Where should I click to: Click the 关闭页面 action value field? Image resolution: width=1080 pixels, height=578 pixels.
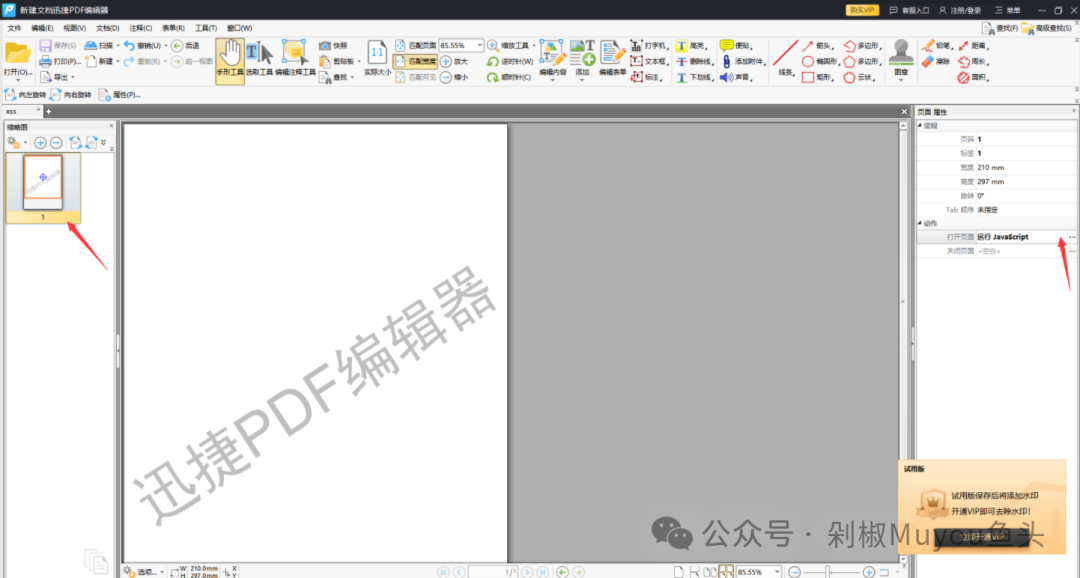[x=1021, y=251]
